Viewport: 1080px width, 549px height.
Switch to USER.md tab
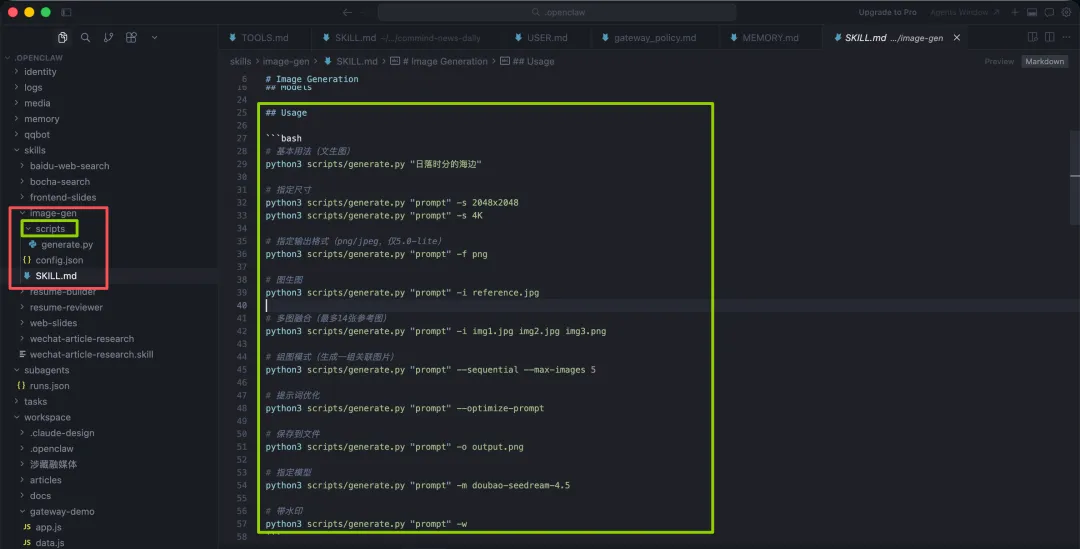547,38
